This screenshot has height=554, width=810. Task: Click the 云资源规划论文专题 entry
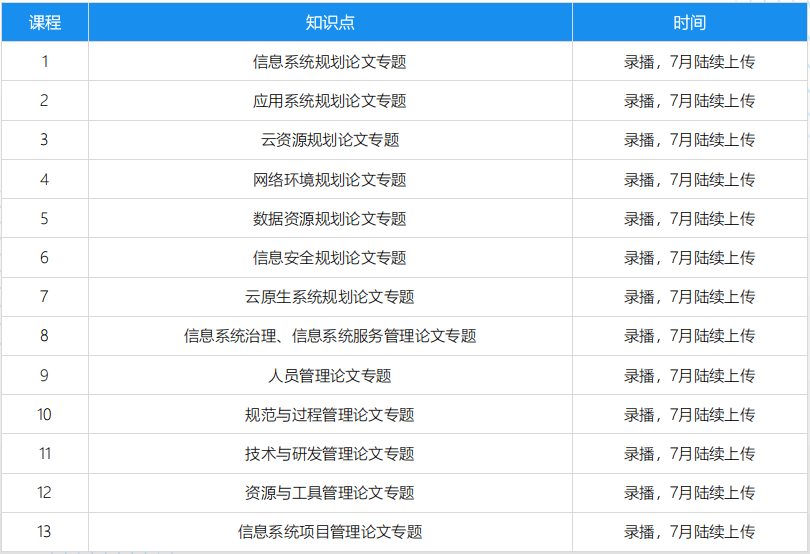click(330, 140)
